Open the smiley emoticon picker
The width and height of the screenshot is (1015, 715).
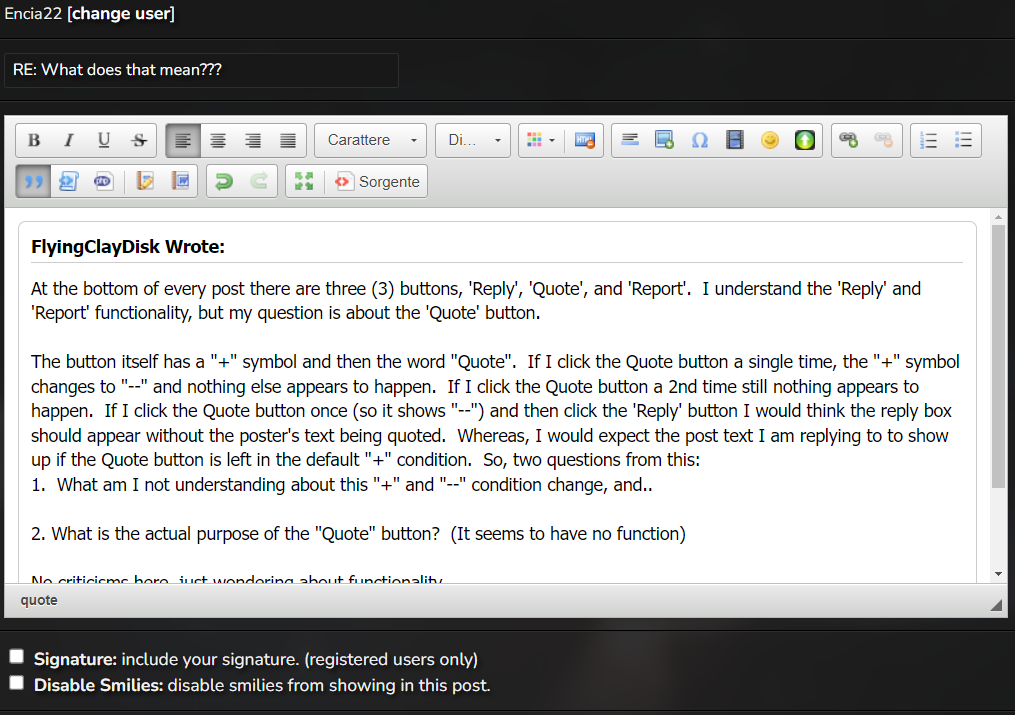(770, 140)
